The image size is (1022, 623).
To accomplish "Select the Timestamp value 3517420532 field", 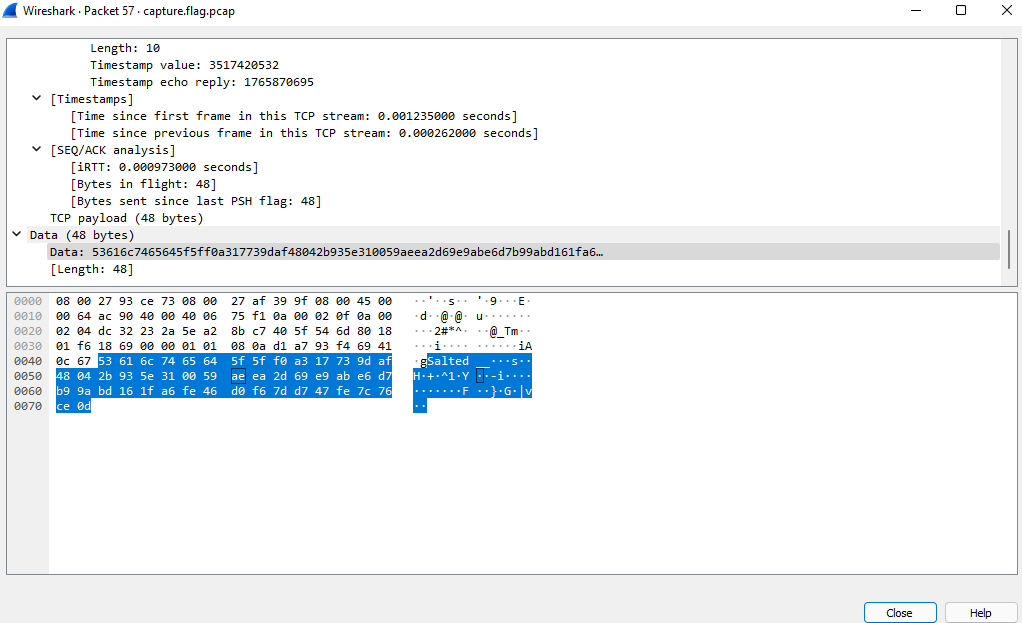I will [x=186, y=64].
